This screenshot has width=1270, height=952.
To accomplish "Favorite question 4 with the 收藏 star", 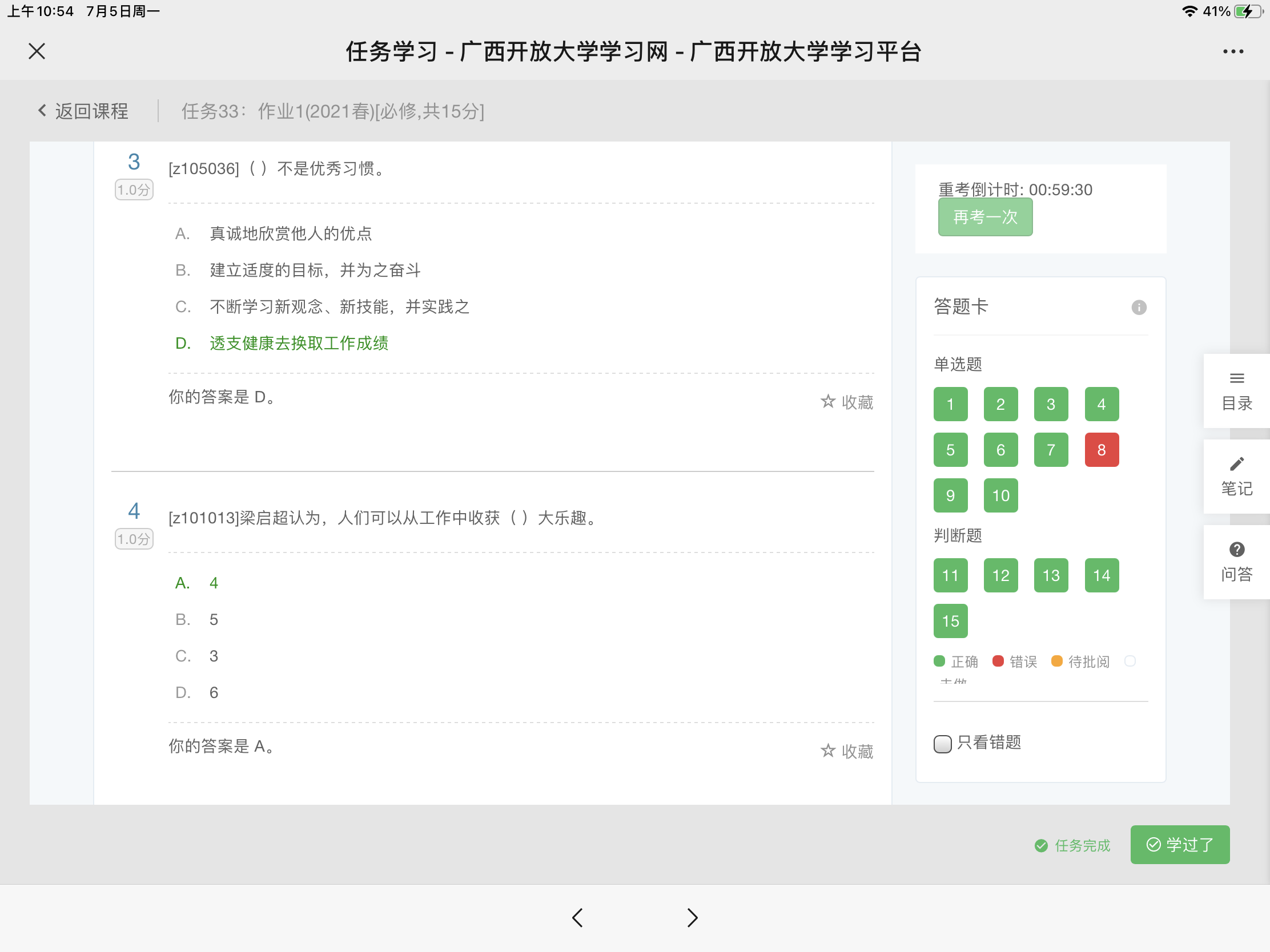I will [x=847, y=751].
